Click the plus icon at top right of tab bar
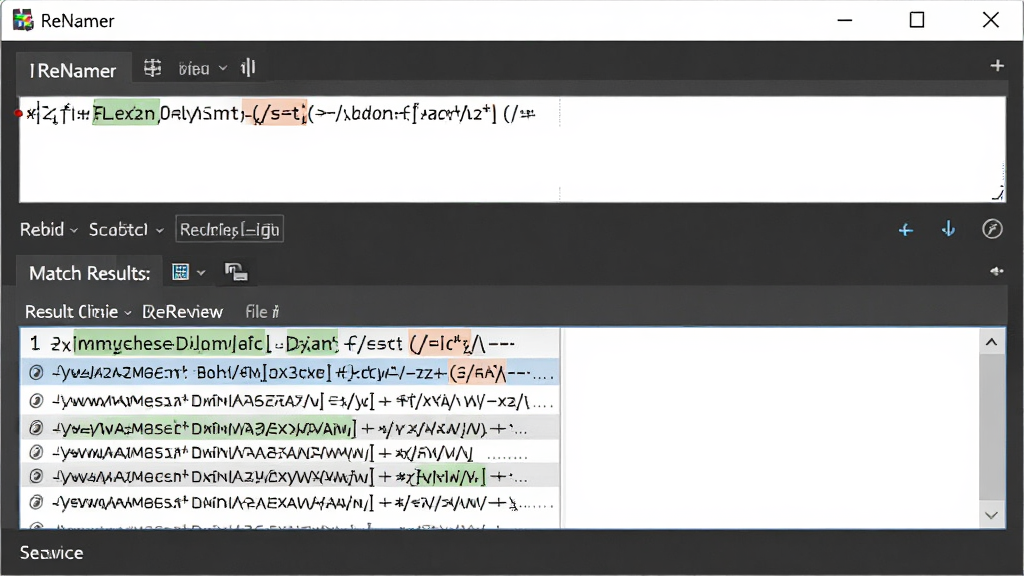 pos(997,66)
